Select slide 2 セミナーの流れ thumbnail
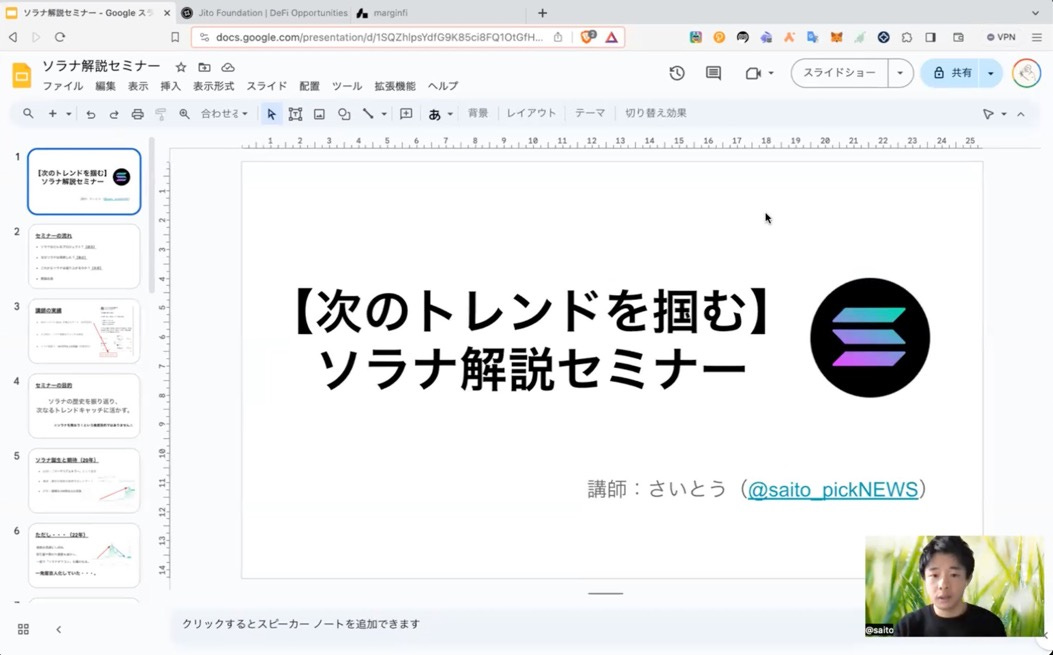This screenshot has width=1053, height=655. point(84,257)
